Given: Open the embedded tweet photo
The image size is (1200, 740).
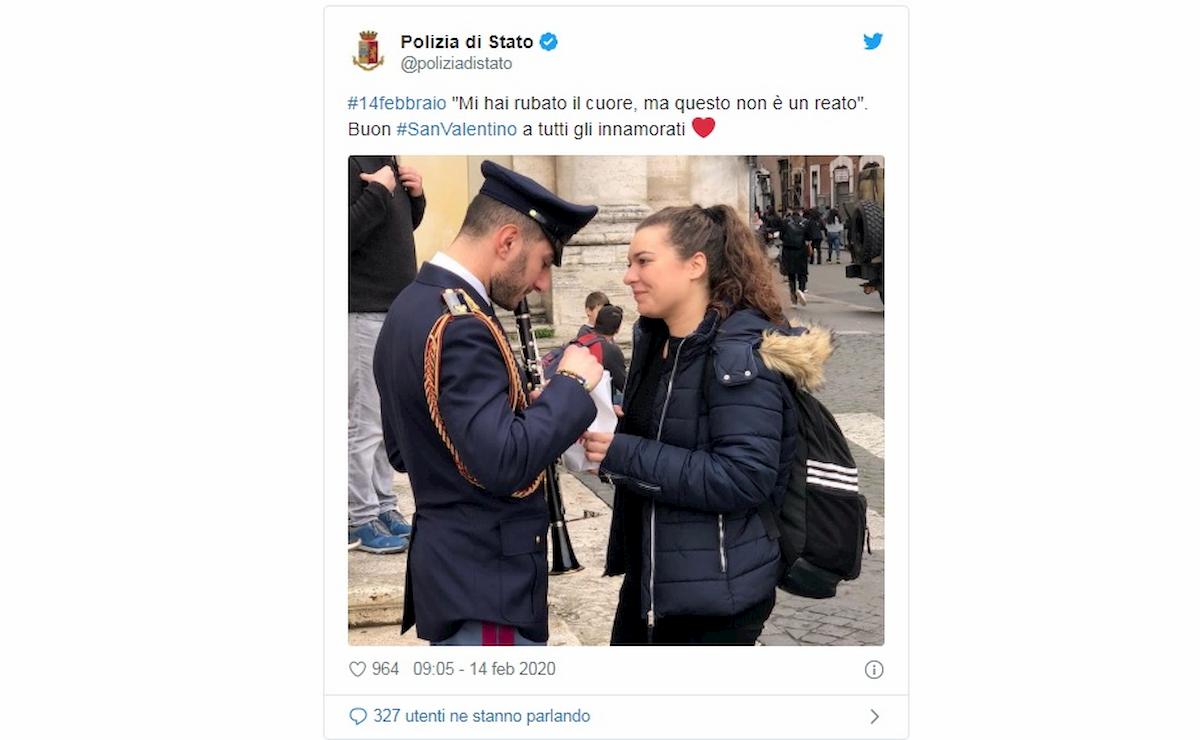Looking at the screenshot, I should (x=616, y=400).
